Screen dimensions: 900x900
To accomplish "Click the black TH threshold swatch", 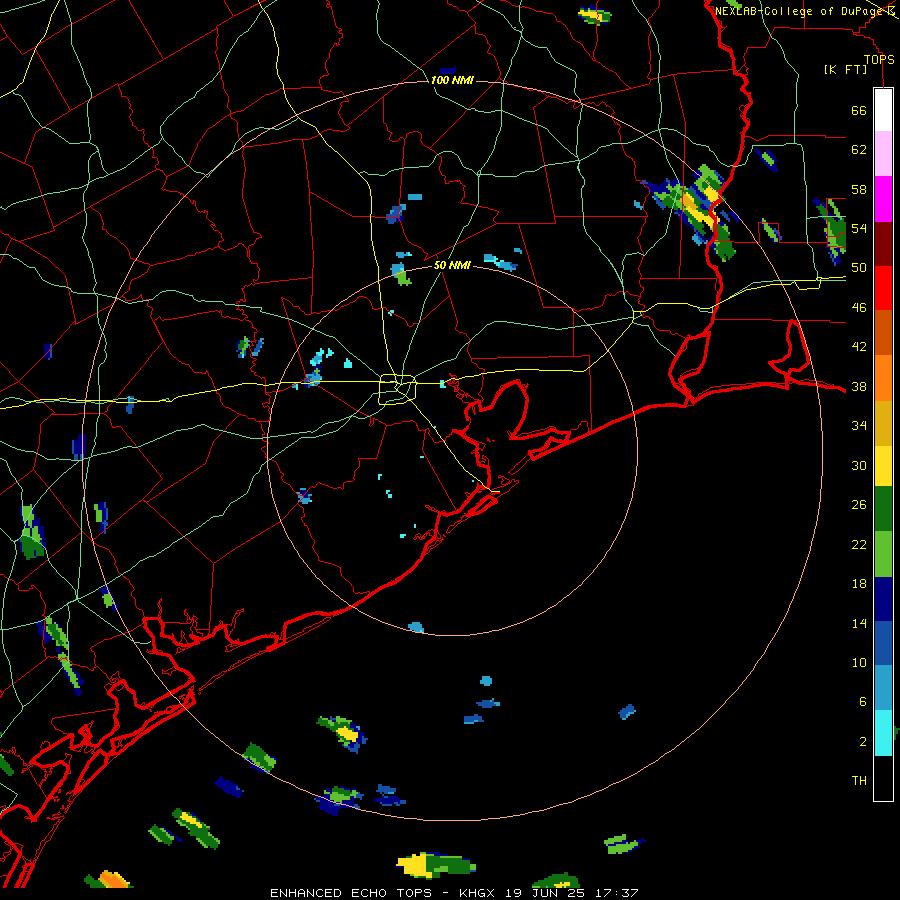I will [883, 778].
